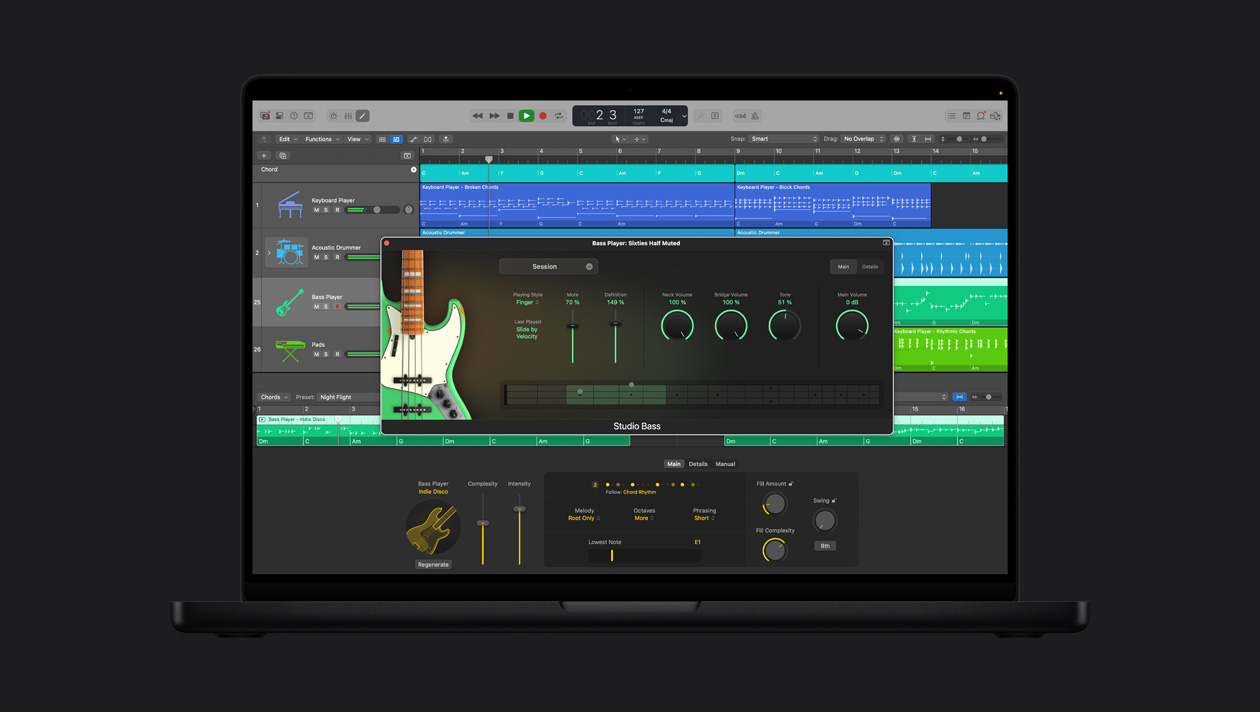This screenshot has height=712, width=1260.
Task: Click the Regenerate button under the bass icon
Action: [x=433, y=564]
